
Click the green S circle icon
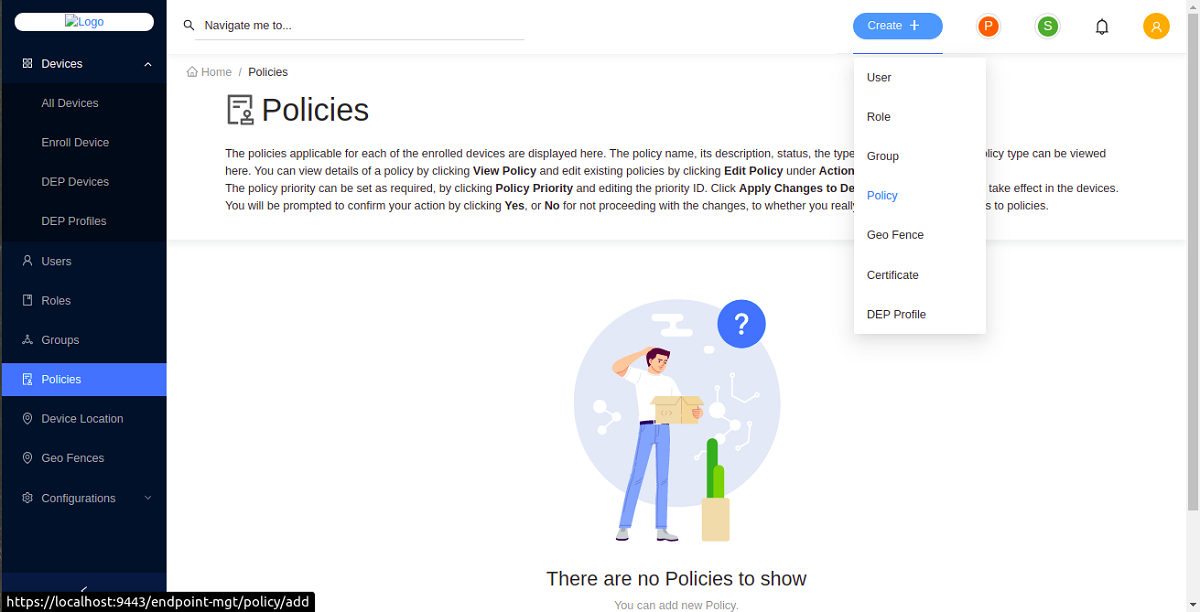click(1047, 27)
